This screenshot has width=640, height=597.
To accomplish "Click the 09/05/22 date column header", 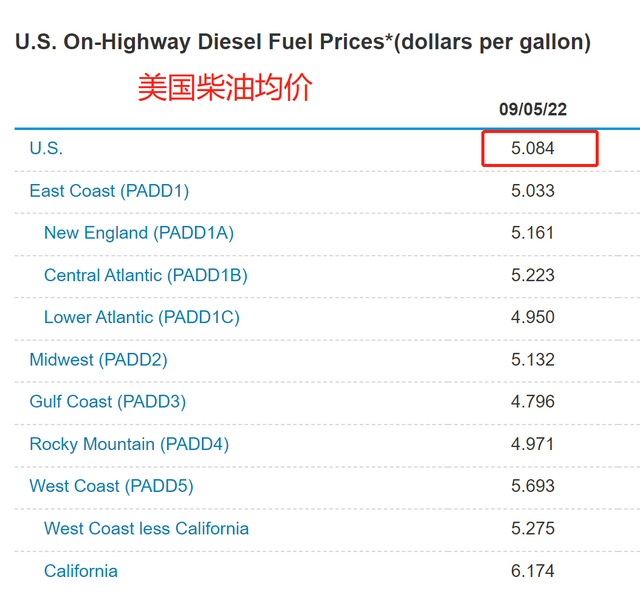I will [x=533, y=110].
